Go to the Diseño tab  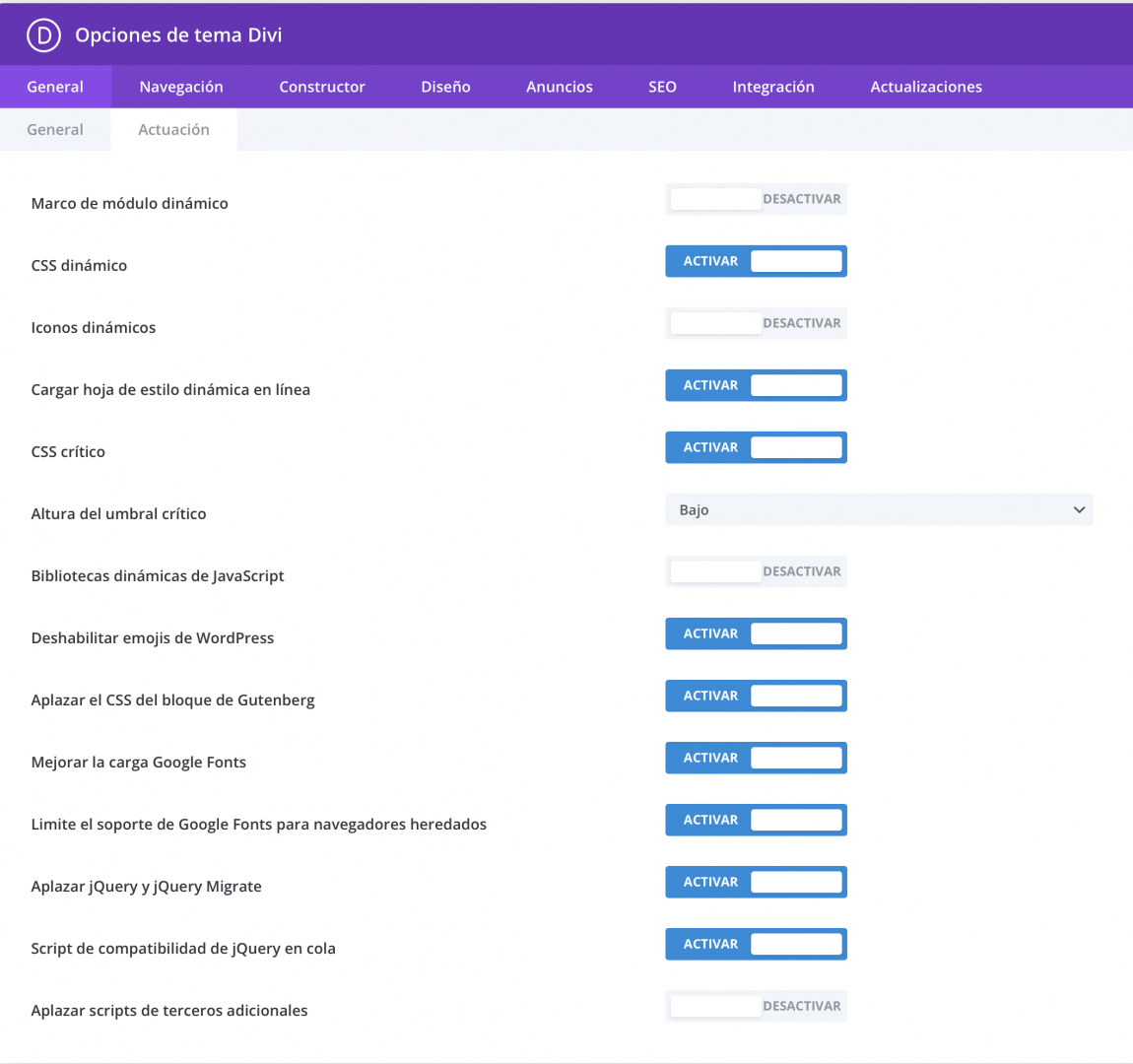446,87
